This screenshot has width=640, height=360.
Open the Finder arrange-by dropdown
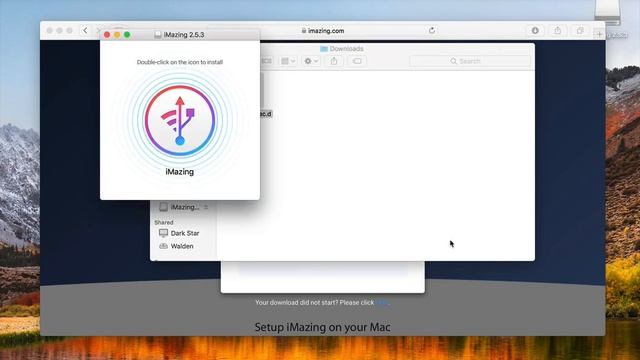(x=288, y=61)
